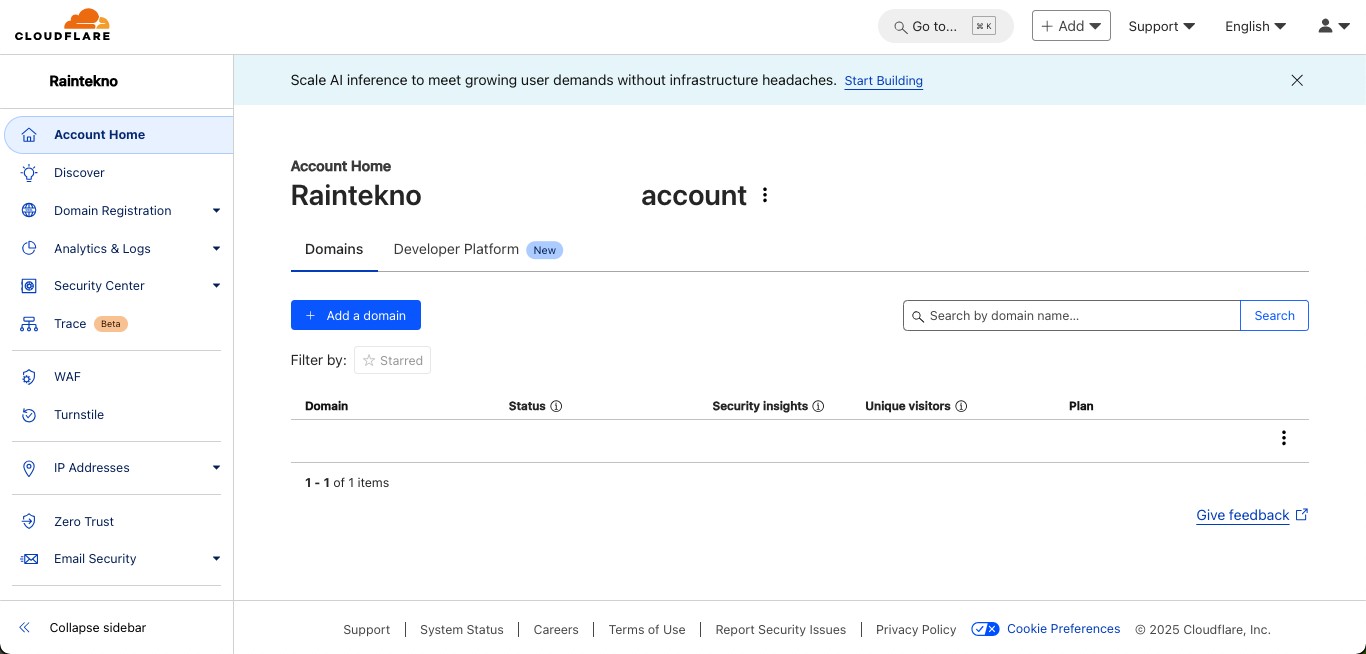
Task: Expand the Analytics & Logs section
Action: click(216, 249)
